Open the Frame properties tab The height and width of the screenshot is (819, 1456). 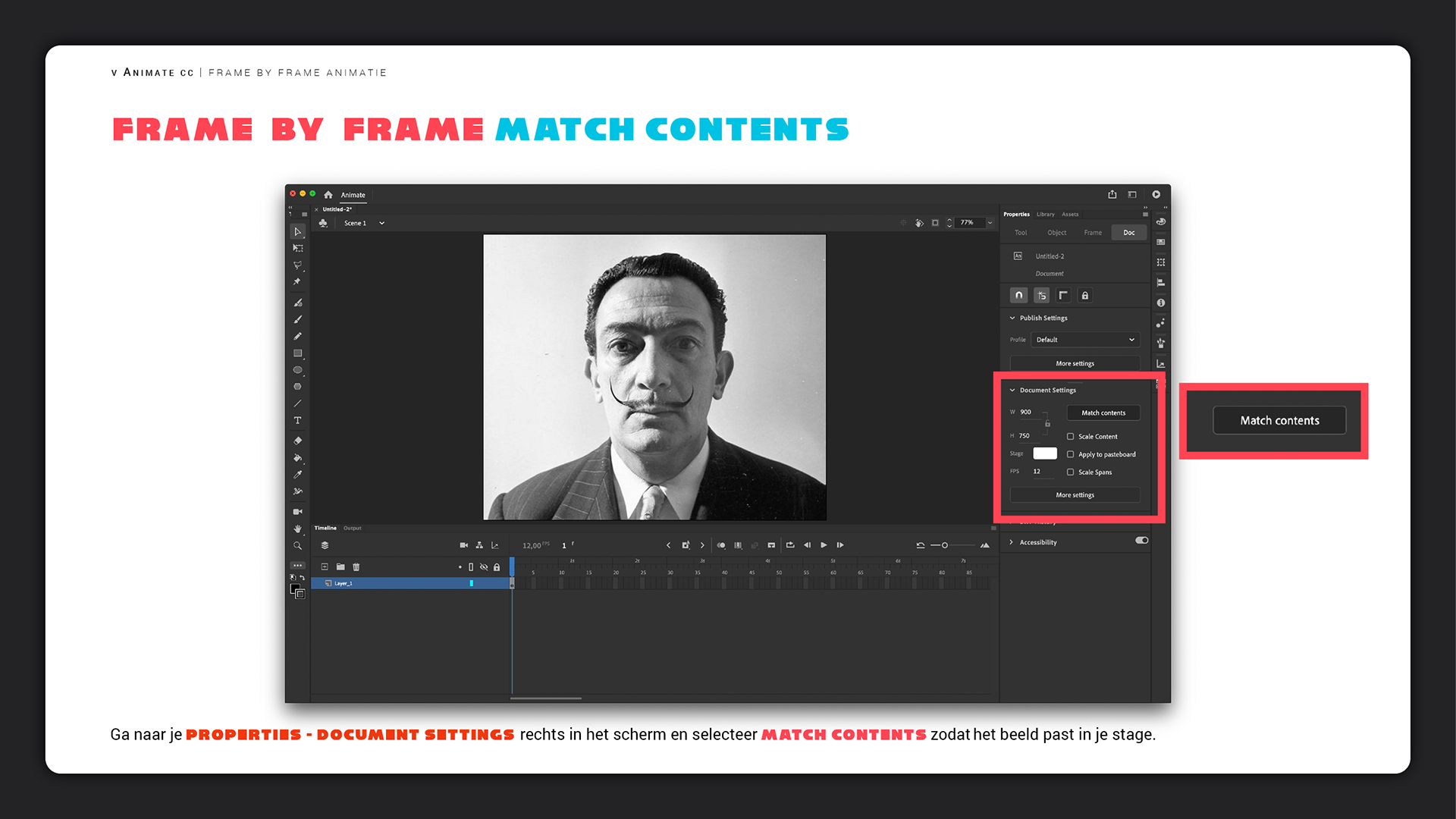coord(1092,233)
